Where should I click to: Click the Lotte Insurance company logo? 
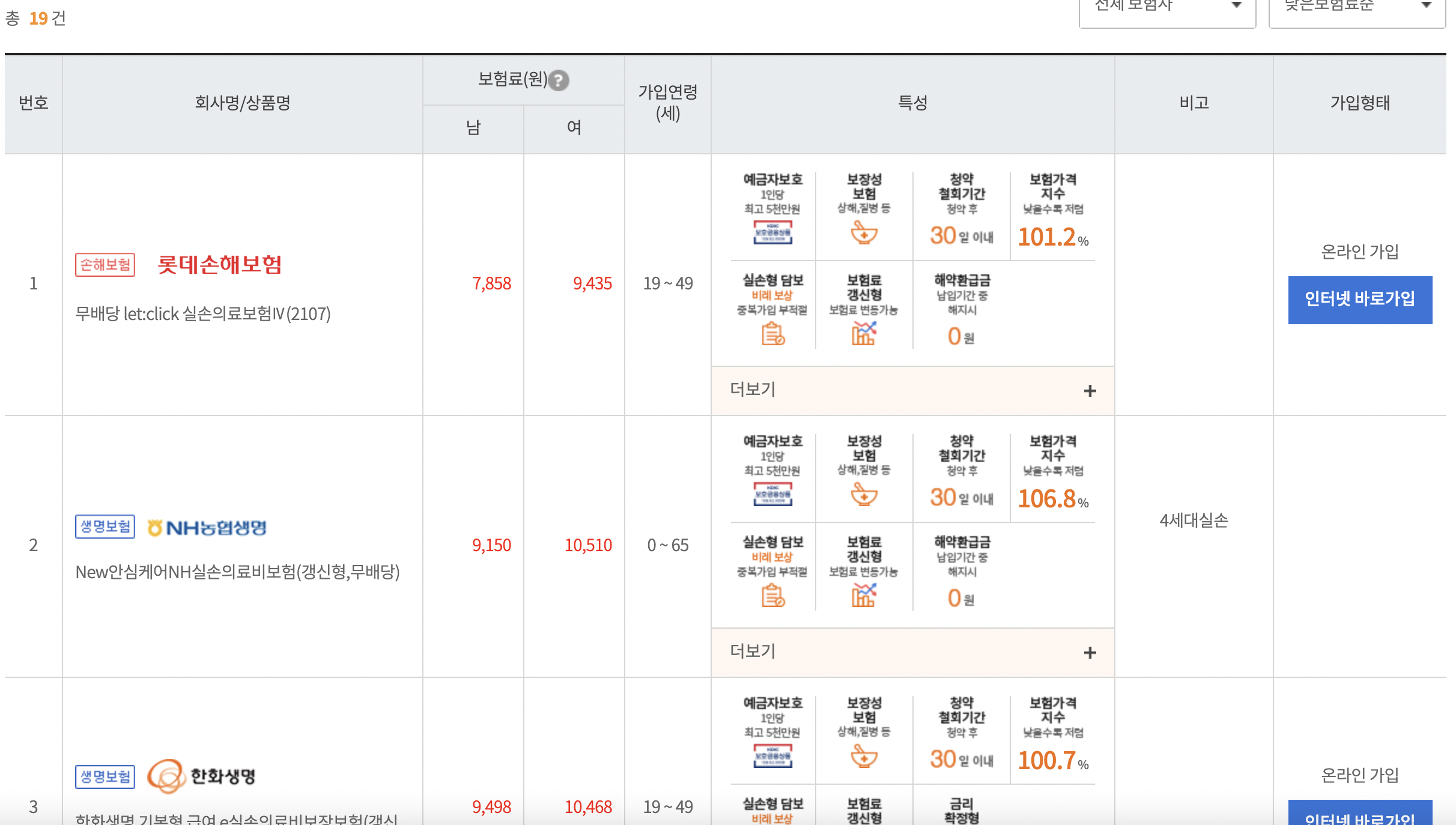tap(219, 264)
